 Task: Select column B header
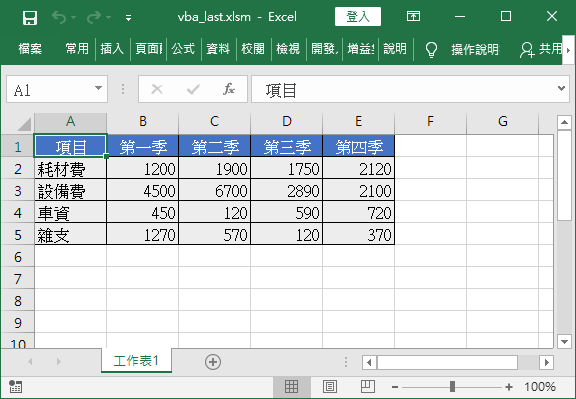(x=143, y=122)
